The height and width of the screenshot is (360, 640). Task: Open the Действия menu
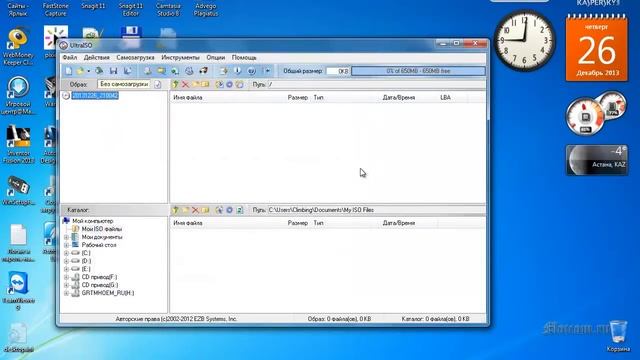tap(97, 58)
